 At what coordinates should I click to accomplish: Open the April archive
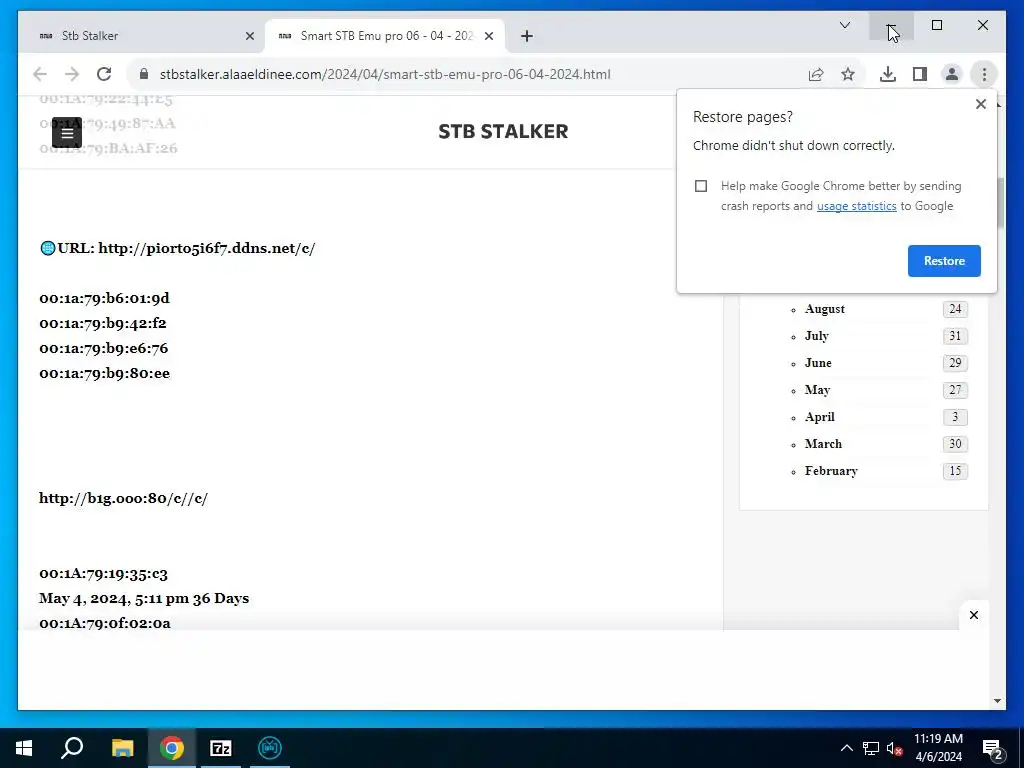(820, 417)
